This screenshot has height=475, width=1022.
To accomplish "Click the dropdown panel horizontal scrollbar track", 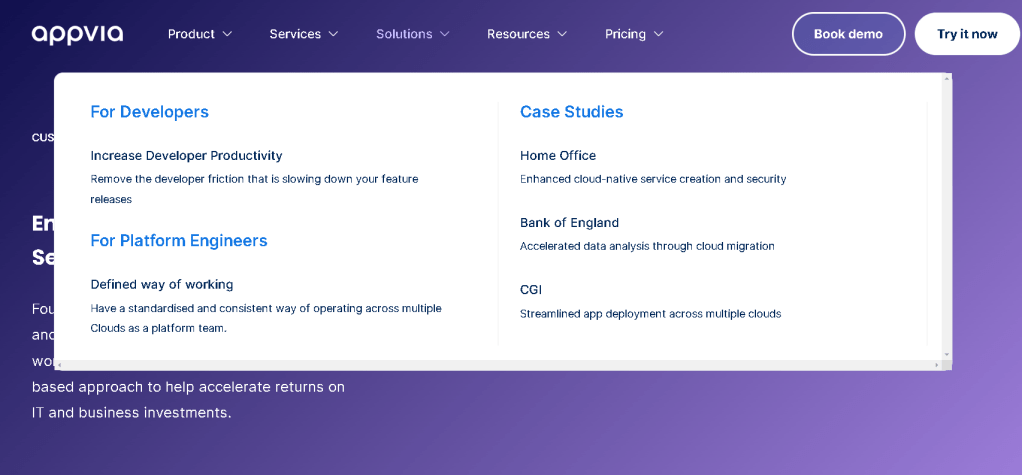I will [x=498, y=365].
